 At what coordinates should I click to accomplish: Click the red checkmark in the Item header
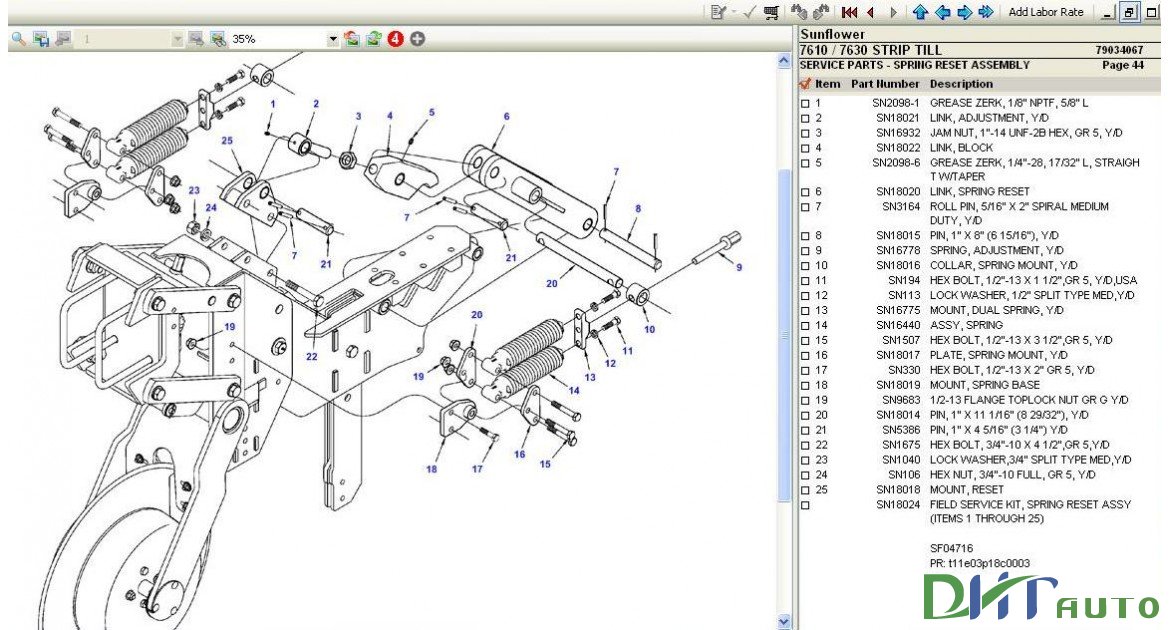[806, 84]
